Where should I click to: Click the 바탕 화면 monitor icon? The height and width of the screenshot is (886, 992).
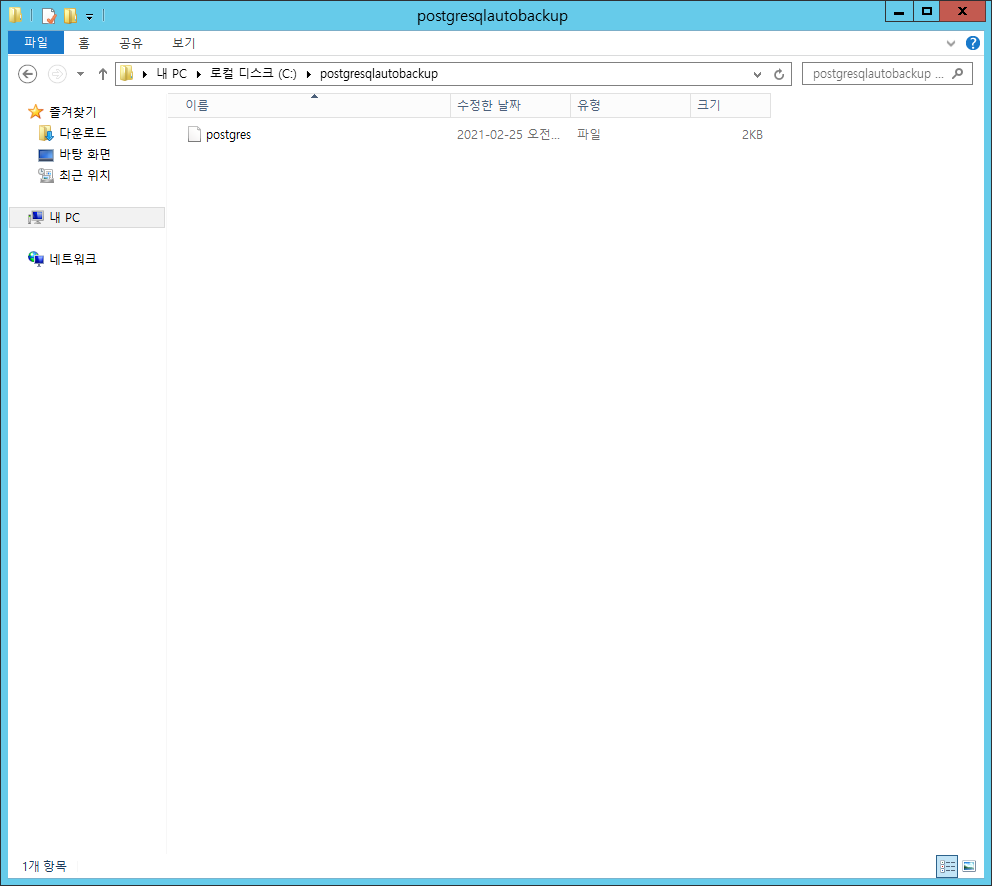pos(46,154)
